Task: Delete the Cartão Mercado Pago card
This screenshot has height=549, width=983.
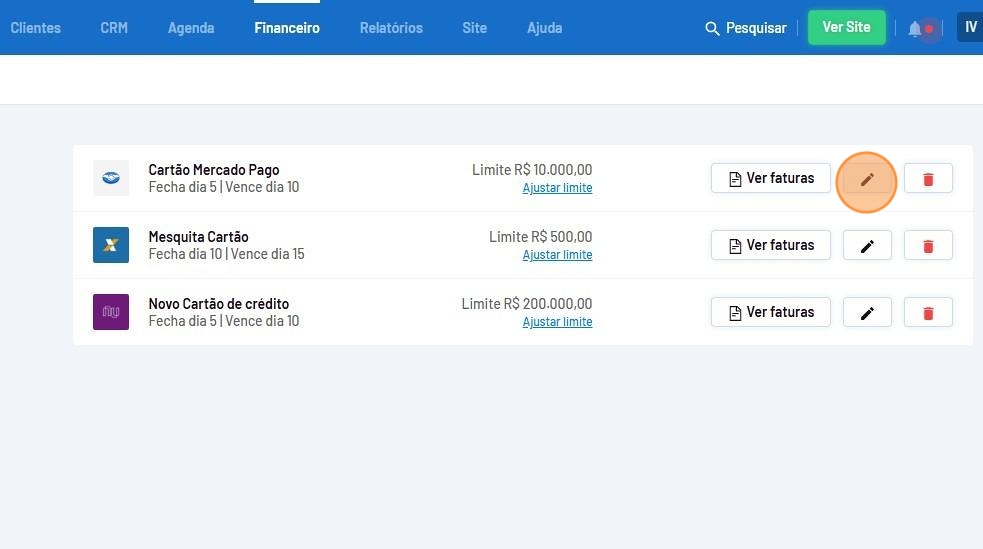Action: tap(928, 179)
